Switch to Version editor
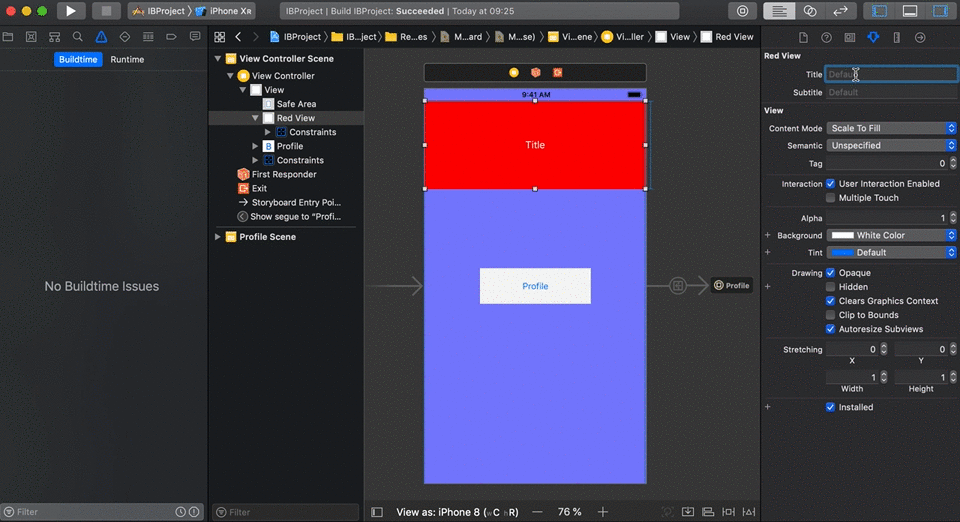 [841, 11]
